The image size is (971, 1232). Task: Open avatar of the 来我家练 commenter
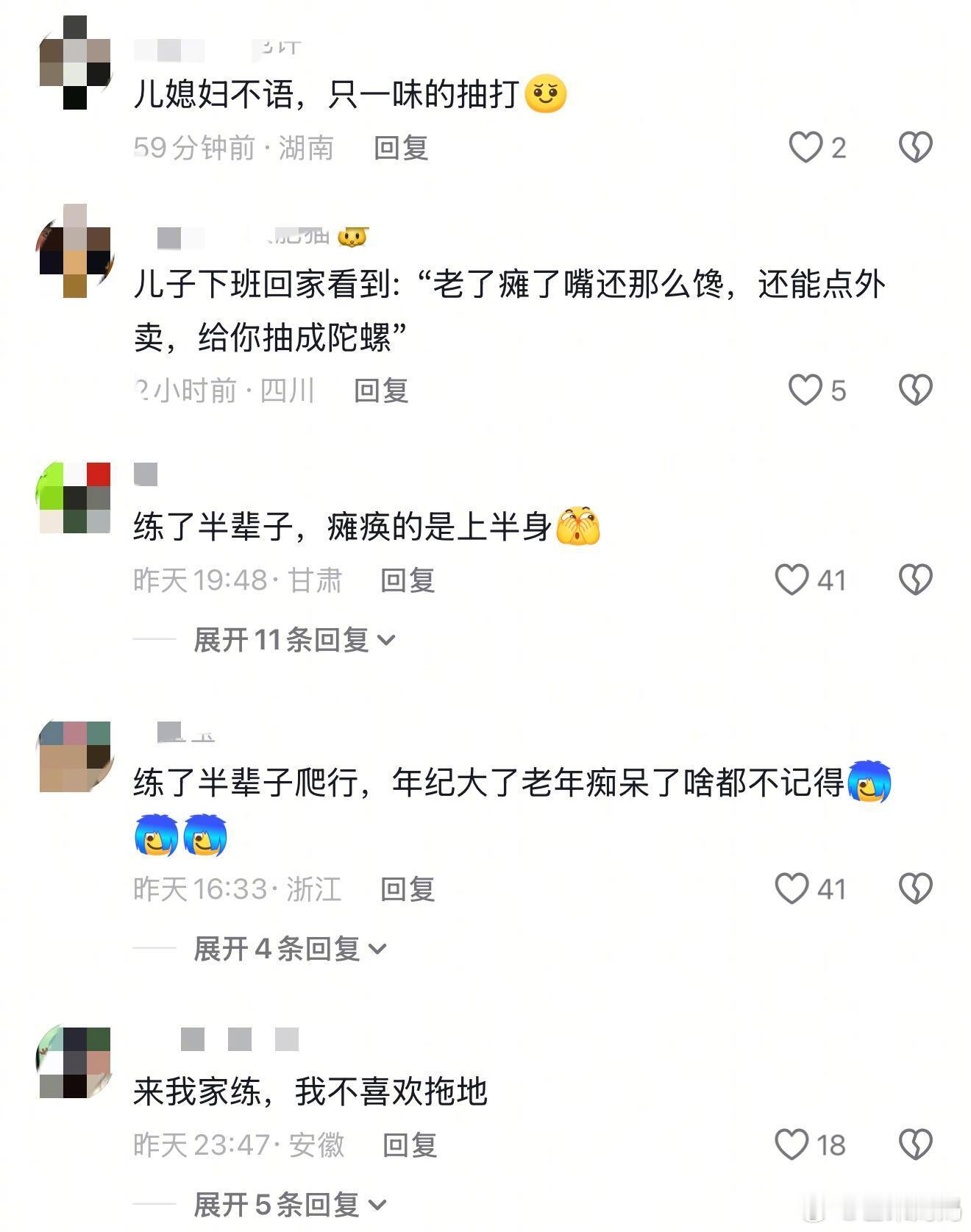(x=75, y=1062)
